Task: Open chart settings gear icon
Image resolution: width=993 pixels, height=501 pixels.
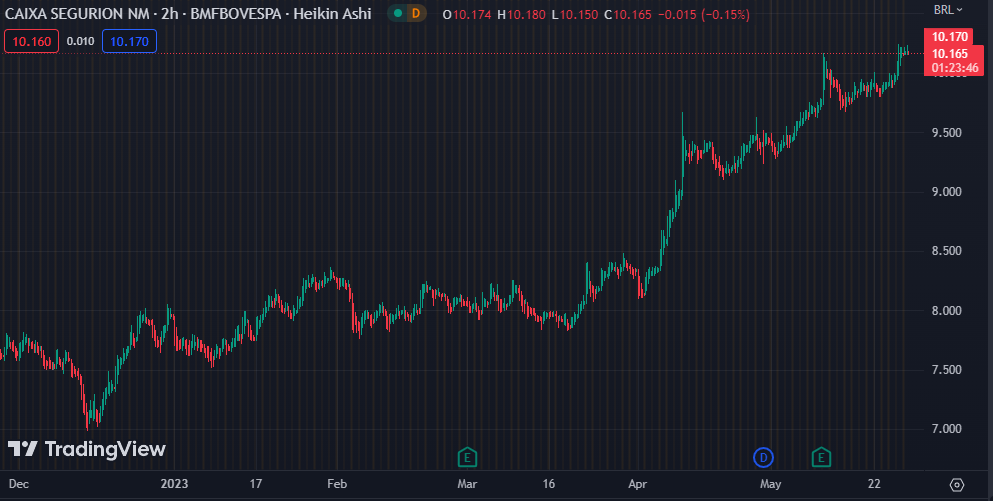Action: point(957,485)
